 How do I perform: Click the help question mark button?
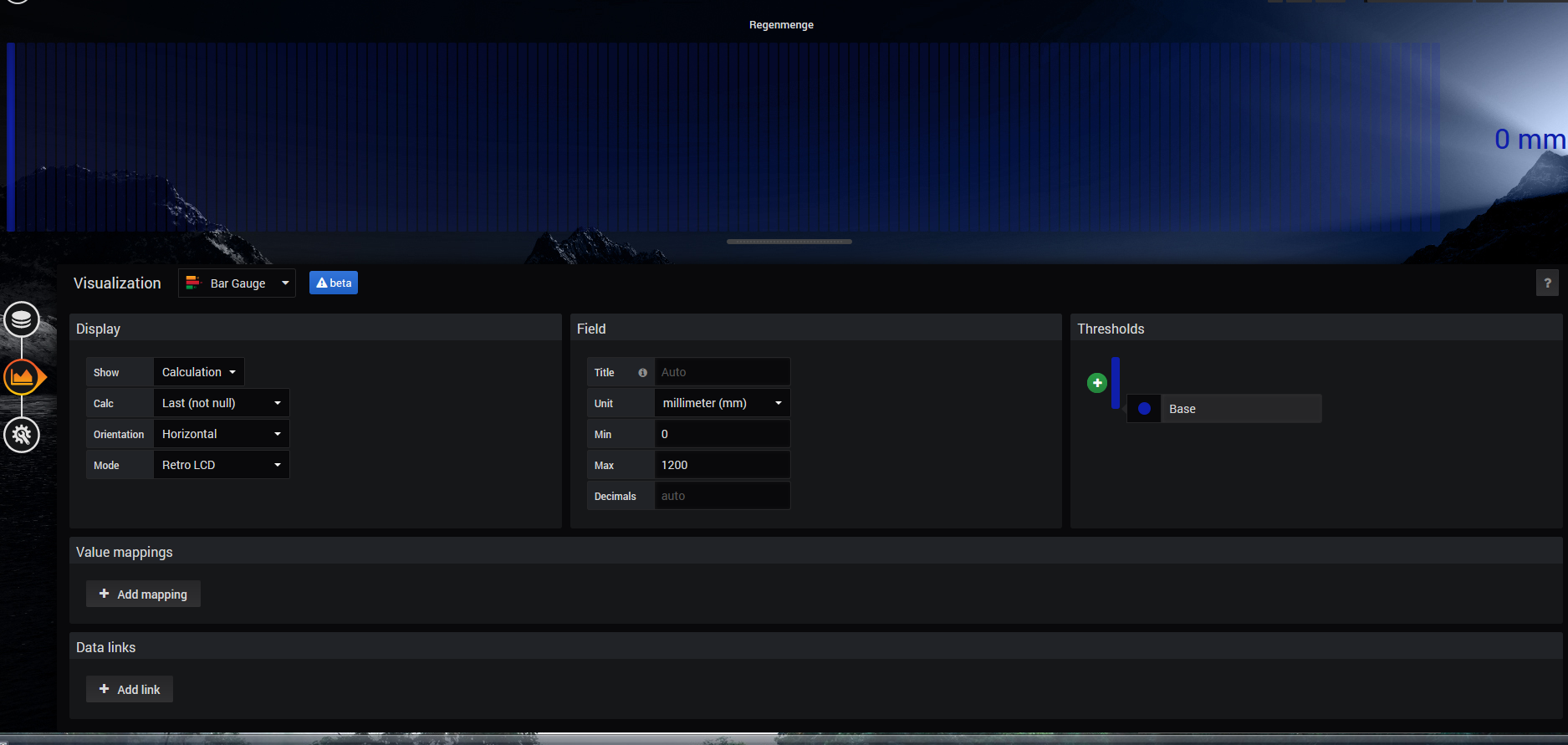click(1547, 283)
